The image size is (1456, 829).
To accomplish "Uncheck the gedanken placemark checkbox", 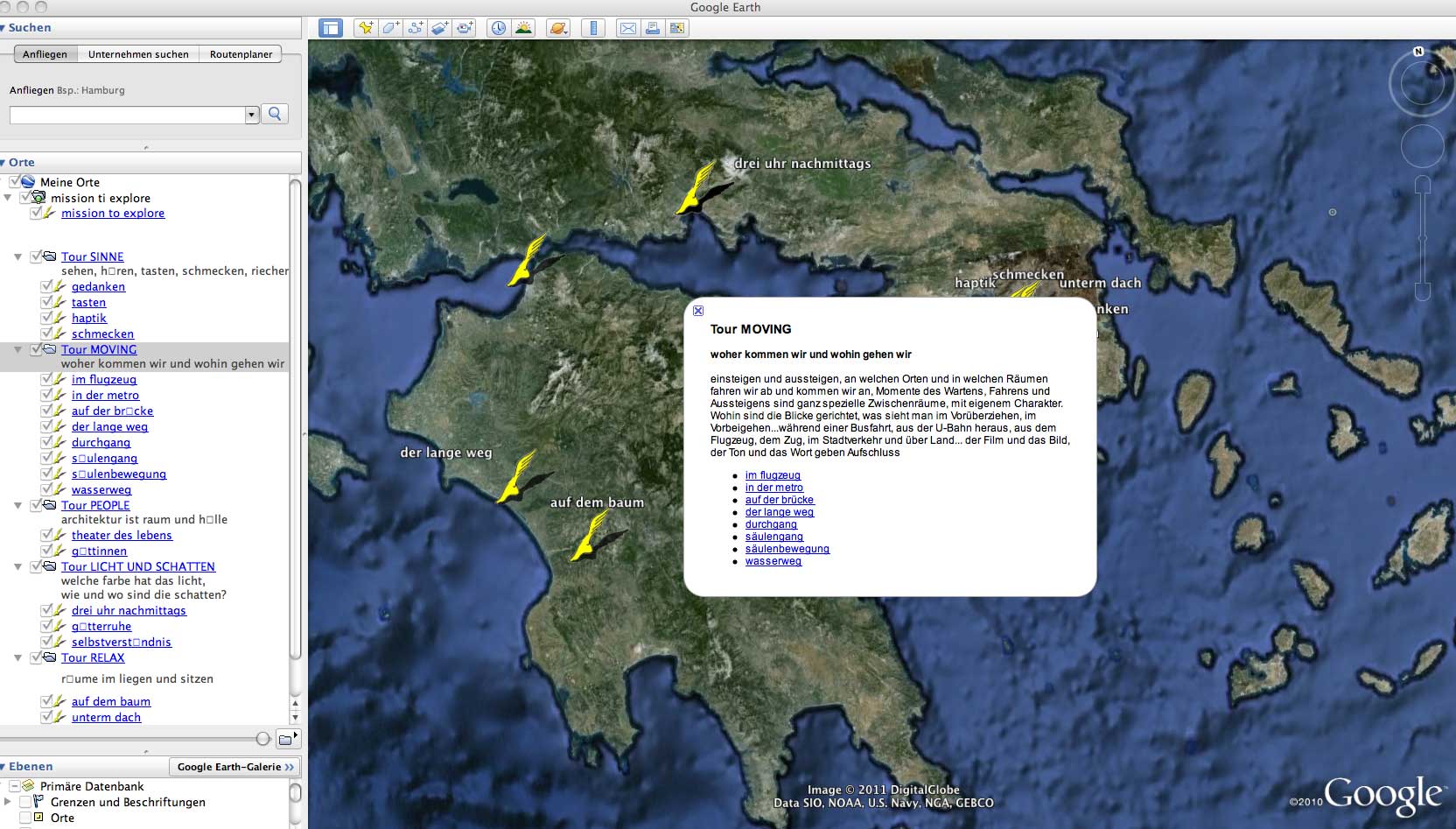I will point(46,286).
